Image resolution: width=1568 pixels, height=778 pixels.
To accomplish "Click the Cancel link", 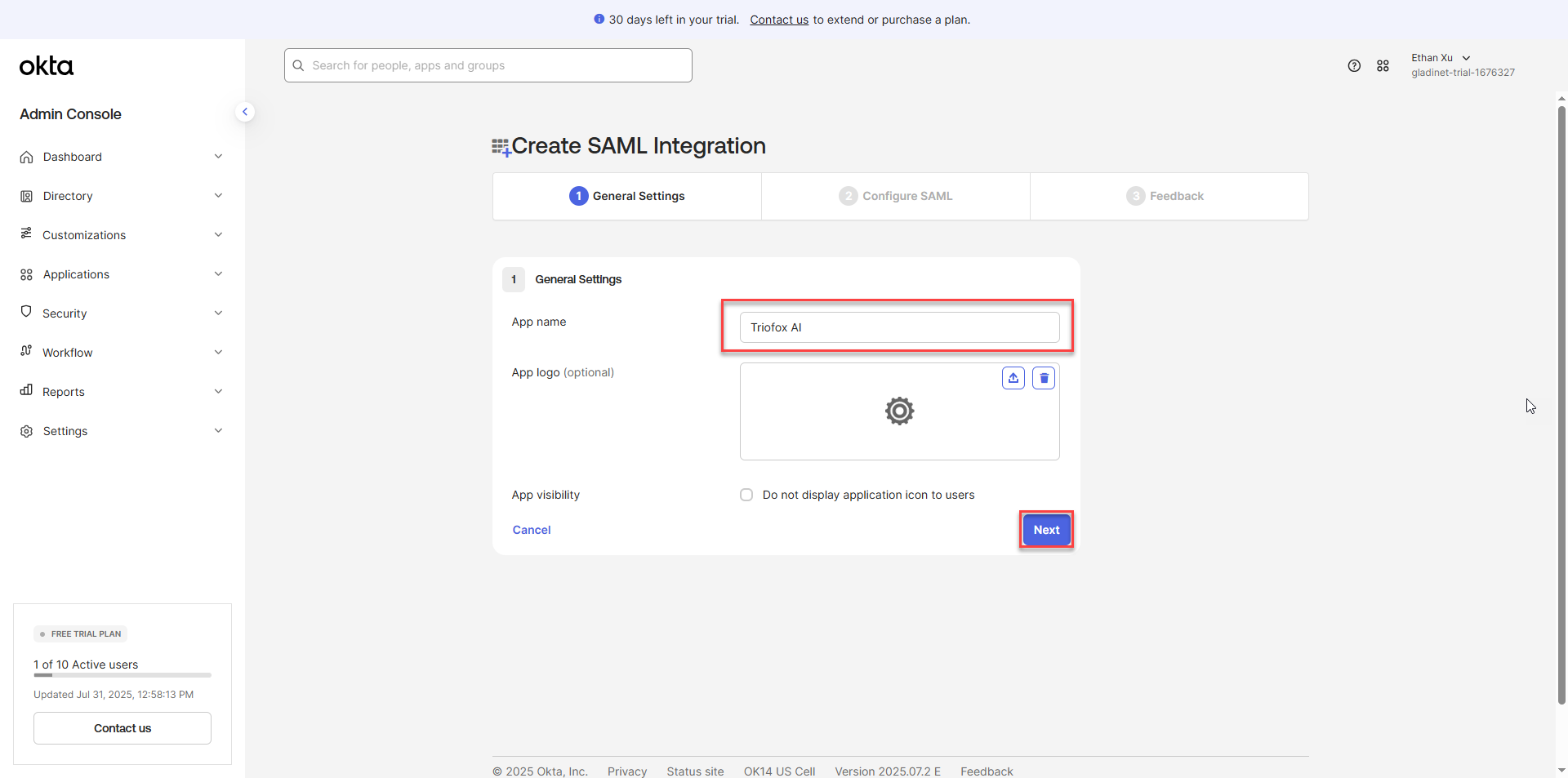I will [x=532, y=530].
